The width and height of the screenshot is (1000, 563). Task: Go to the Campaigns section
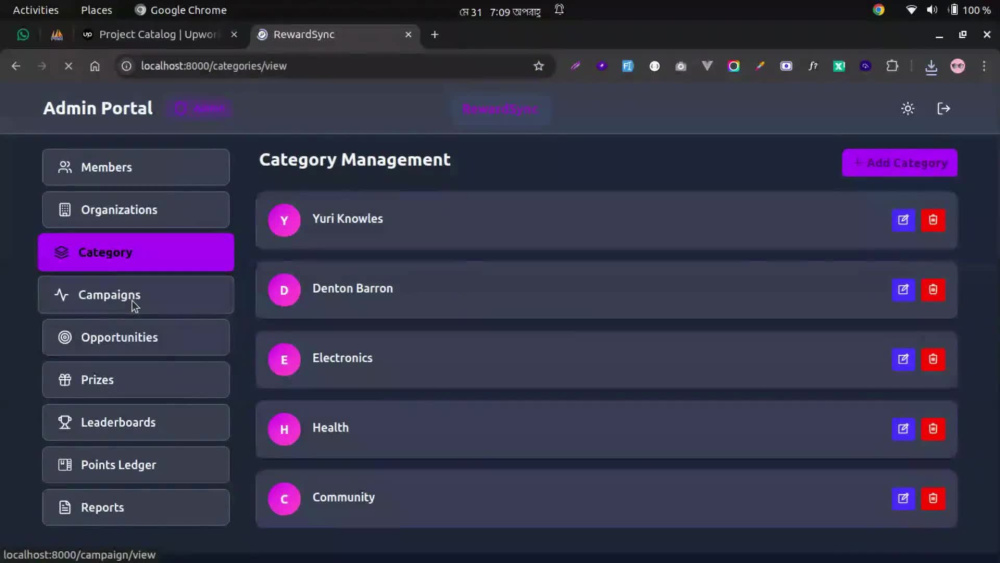[136, 295]
